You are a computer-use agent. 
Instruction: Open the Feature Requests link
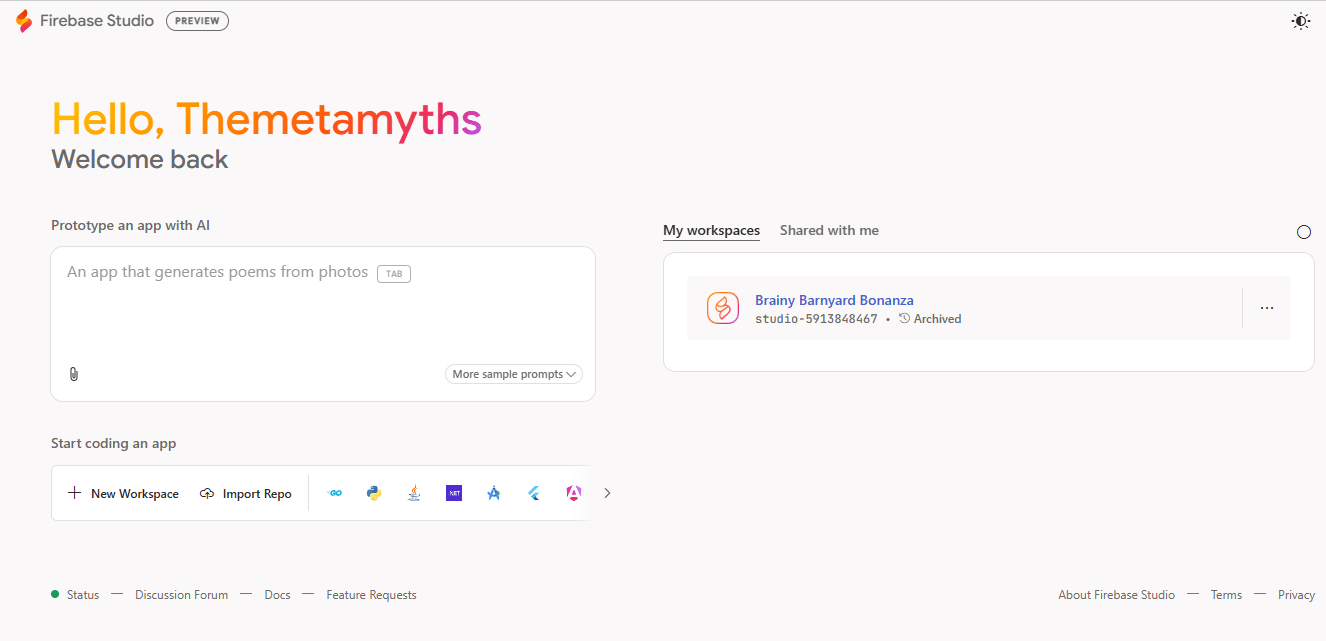tap(371, 595)
